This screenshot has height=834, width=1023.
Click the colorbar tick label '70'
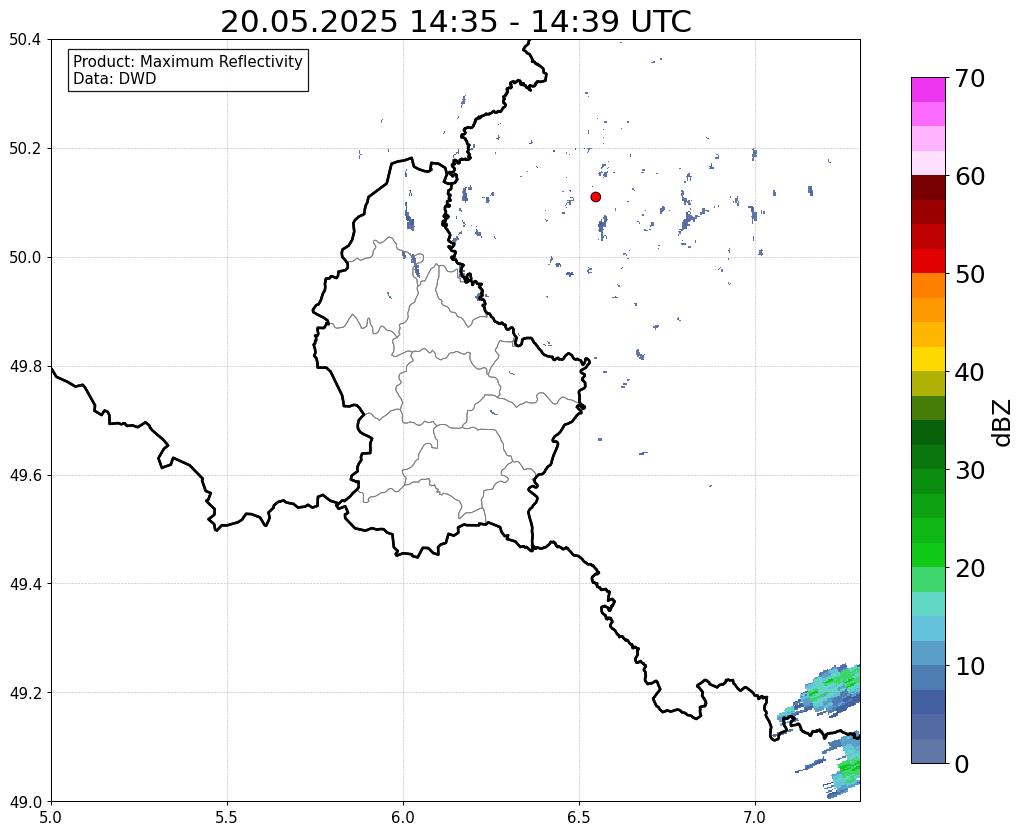(x=970, y=78)
